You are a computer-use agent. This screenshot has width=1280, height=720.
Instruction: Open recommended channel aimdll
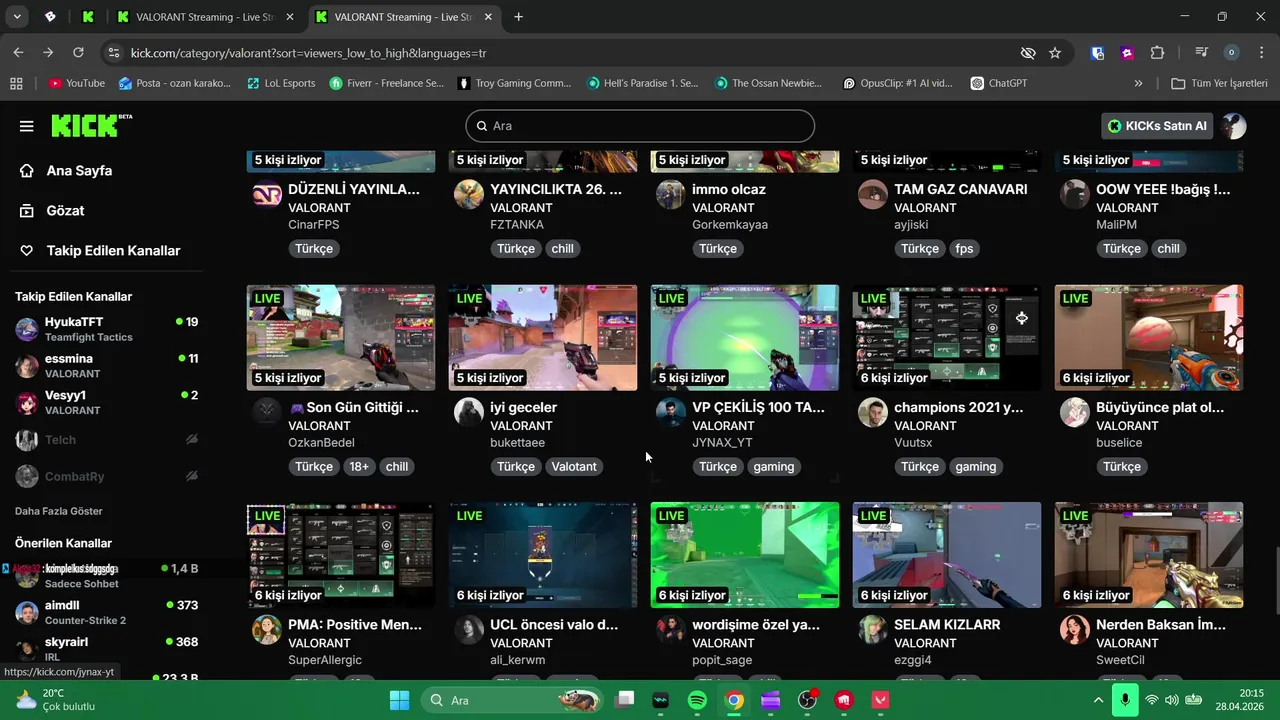pyautogui.click(x=106, y=612)
